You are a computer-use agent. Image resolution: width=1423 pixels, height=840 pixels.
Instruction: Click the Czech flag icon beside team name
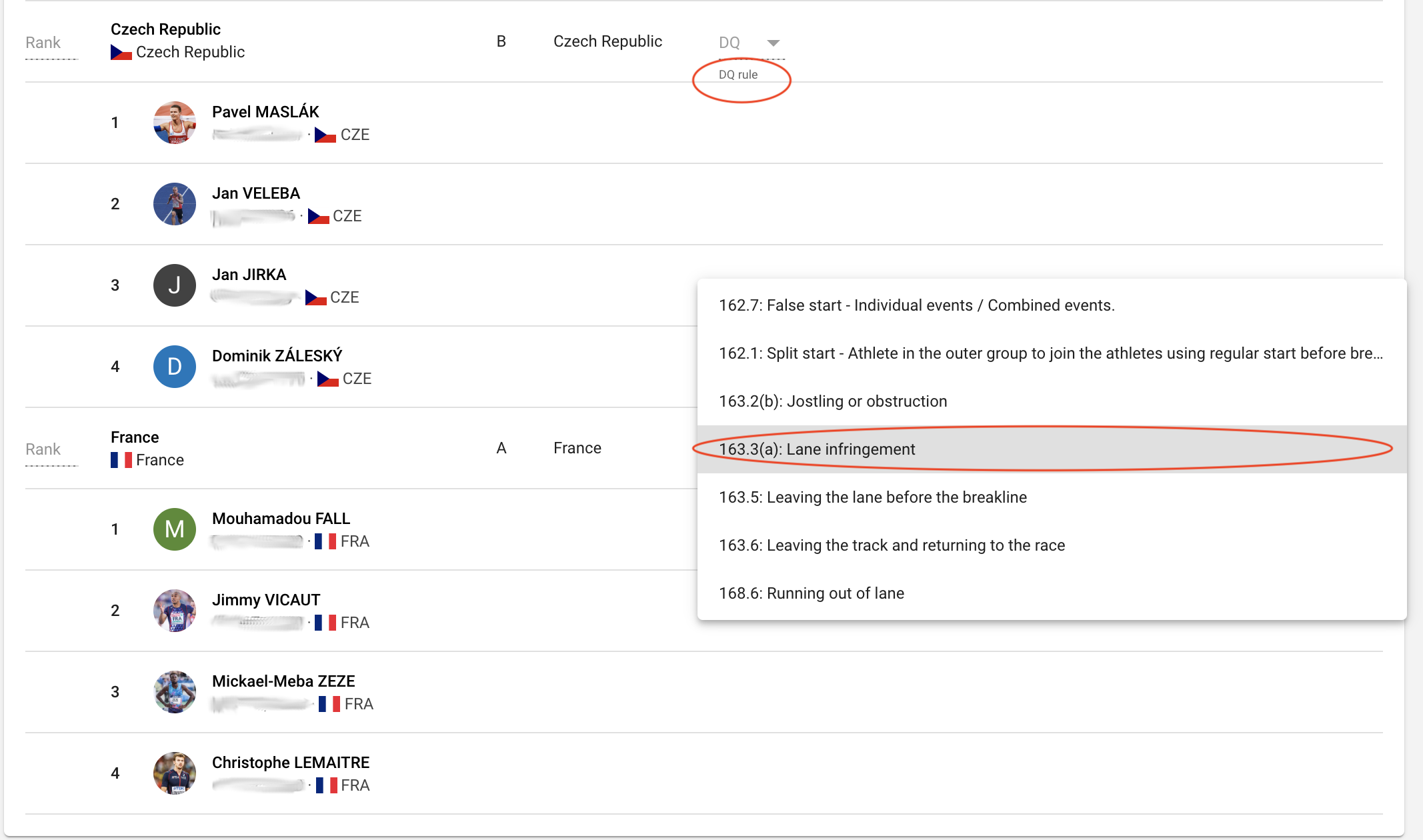[121, 52]
